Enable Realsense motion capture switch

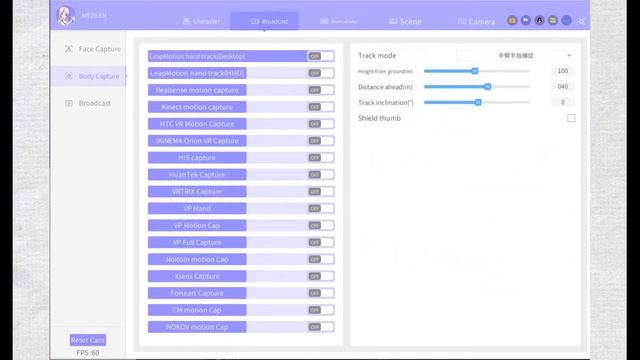(321, 90)
